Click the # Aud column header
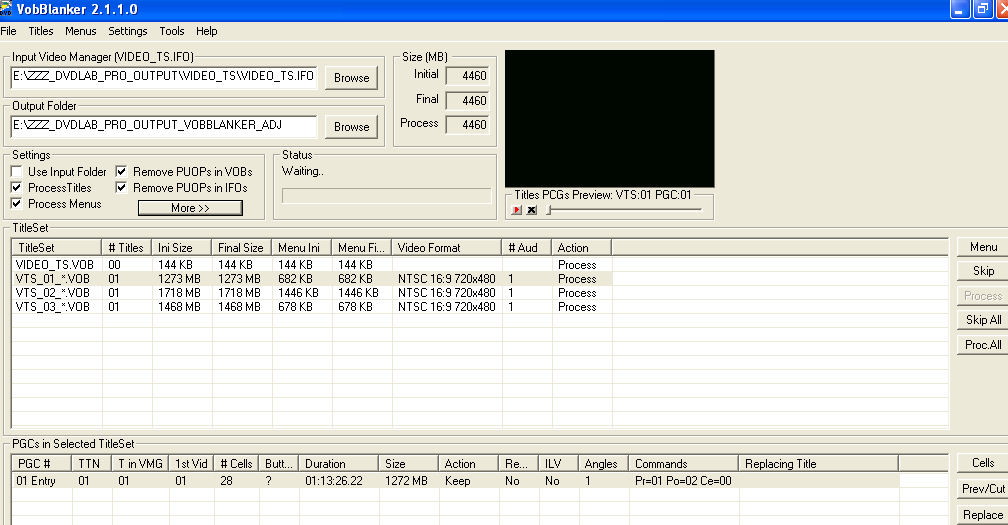The image size is (1008, 525). (x=526, y=247)
